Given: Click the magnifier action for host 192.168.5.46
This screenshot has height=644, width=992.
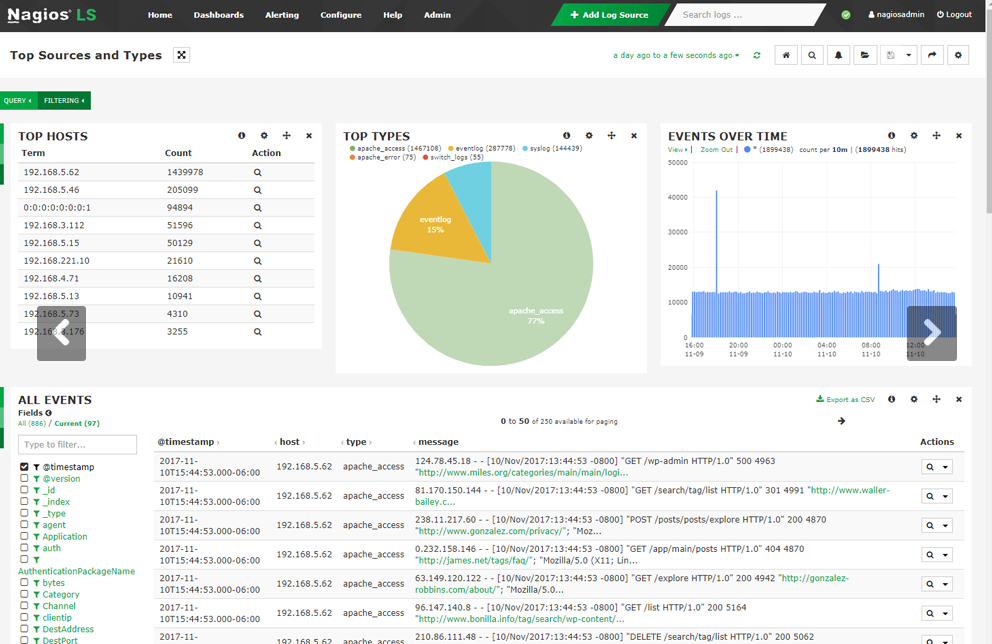Looking at the screenshot, I should (257, 189).
